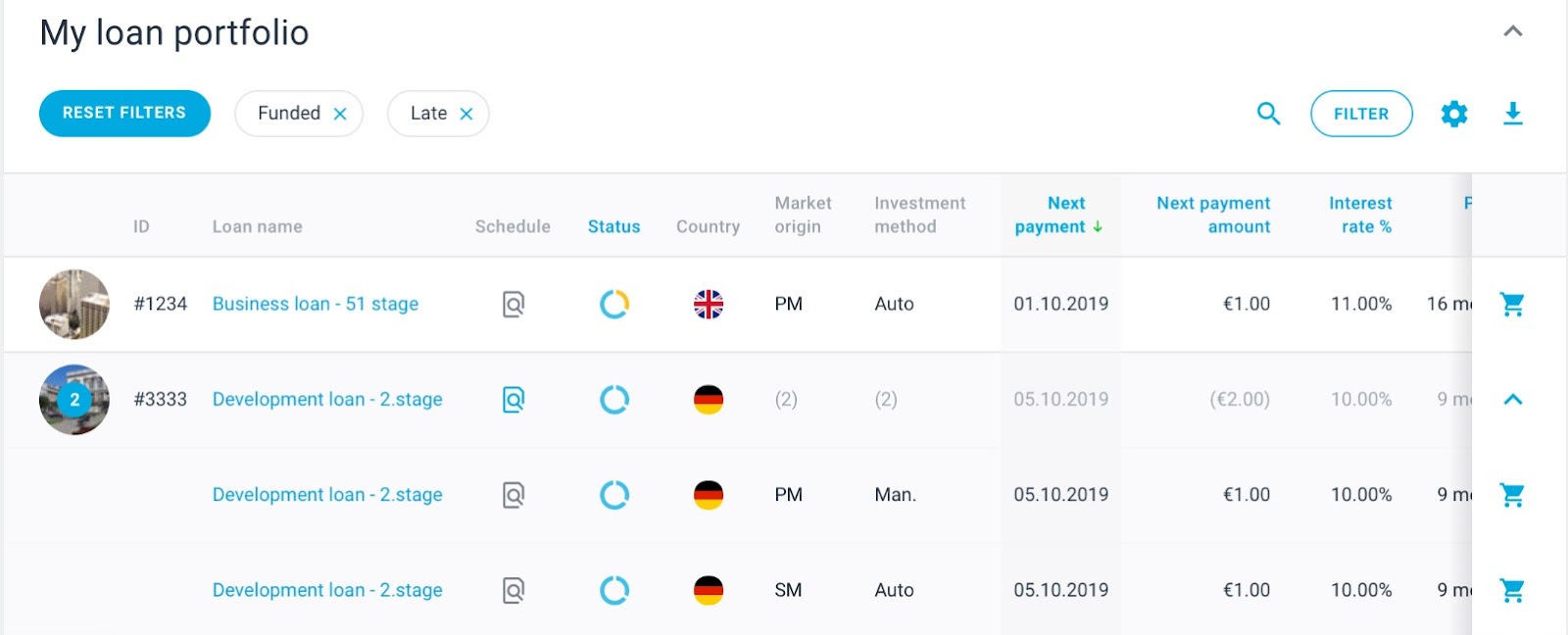The image size is (1568, 635).
Task: Click cart icon for SM Development loan
Action: tap(1512, 591)
